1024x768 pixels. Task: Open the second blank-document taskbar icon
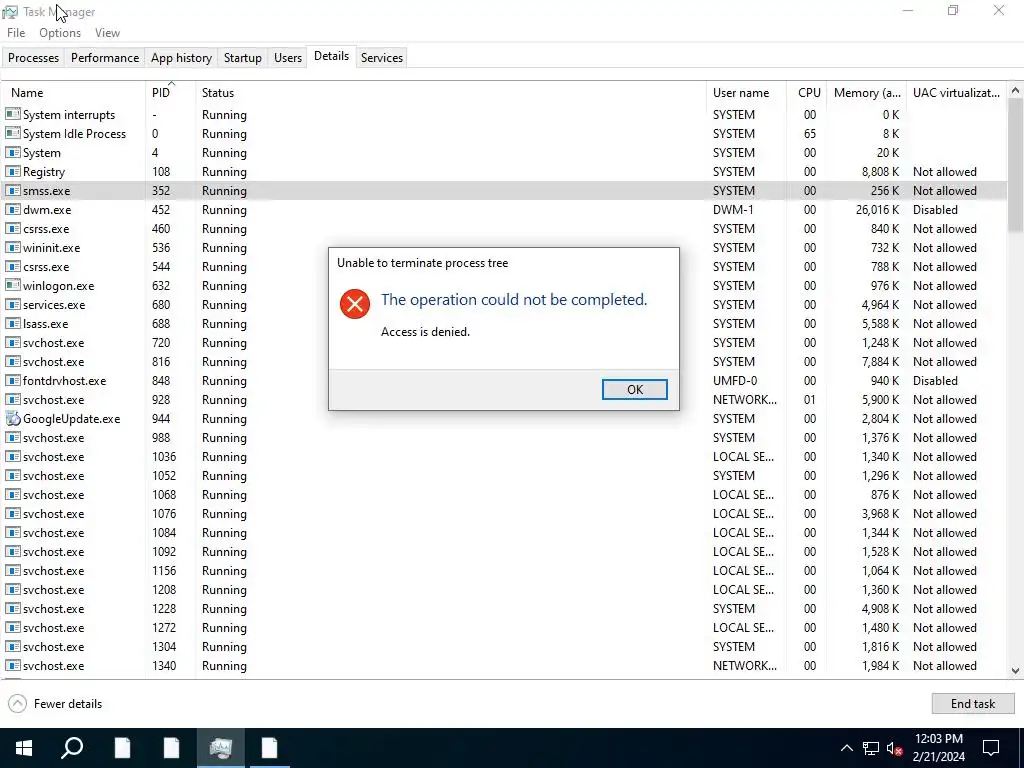coord(171,748)
